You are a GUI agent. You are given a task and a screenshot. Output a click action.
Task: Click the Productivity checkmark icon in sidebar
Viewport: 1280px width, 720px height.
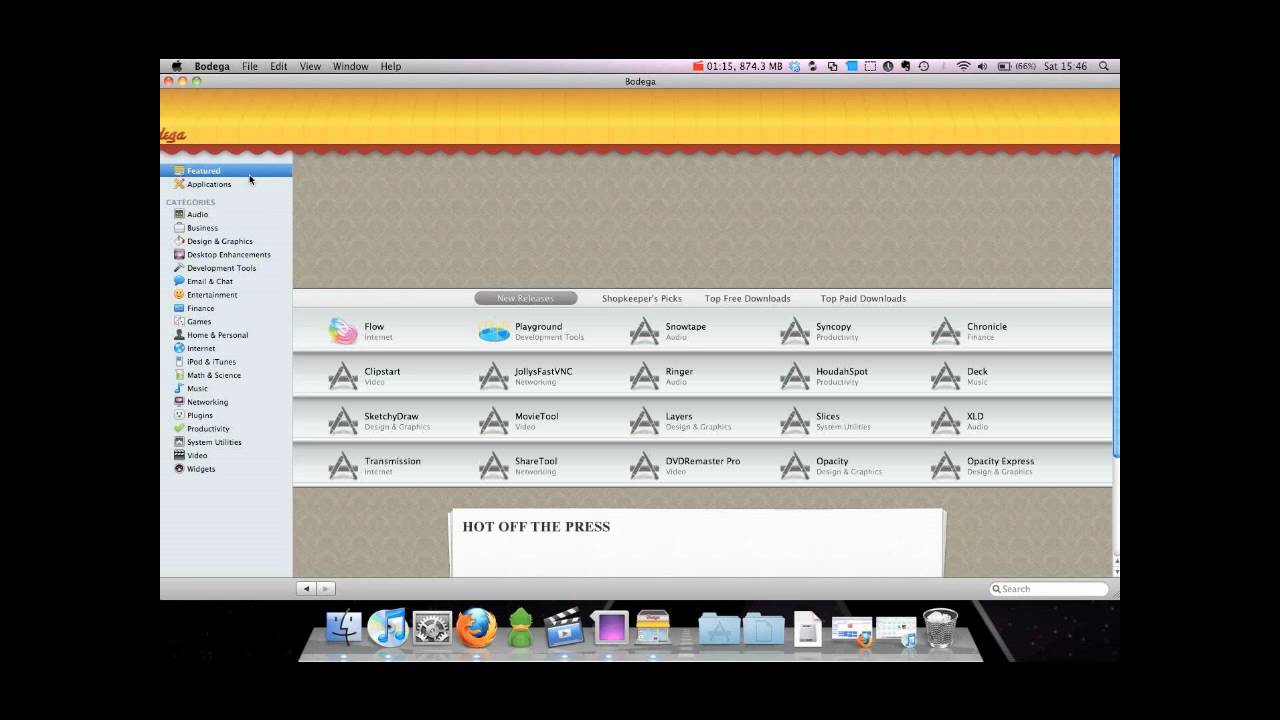pyautogui.click(x=179, y=428)
